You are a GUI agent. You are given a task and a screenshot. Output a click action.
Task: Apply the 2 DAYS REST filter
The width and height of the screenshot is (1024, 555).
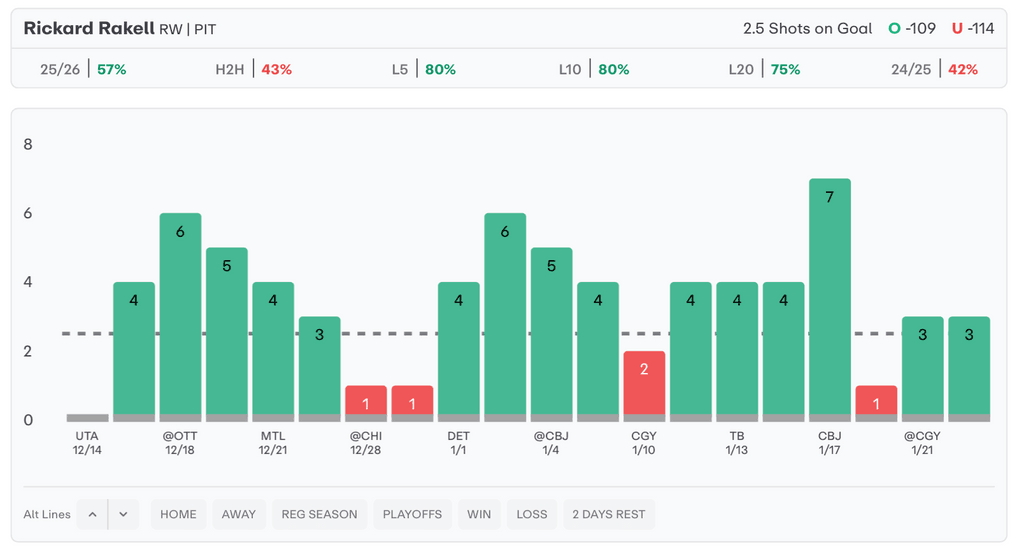click(x=608, y=514)
